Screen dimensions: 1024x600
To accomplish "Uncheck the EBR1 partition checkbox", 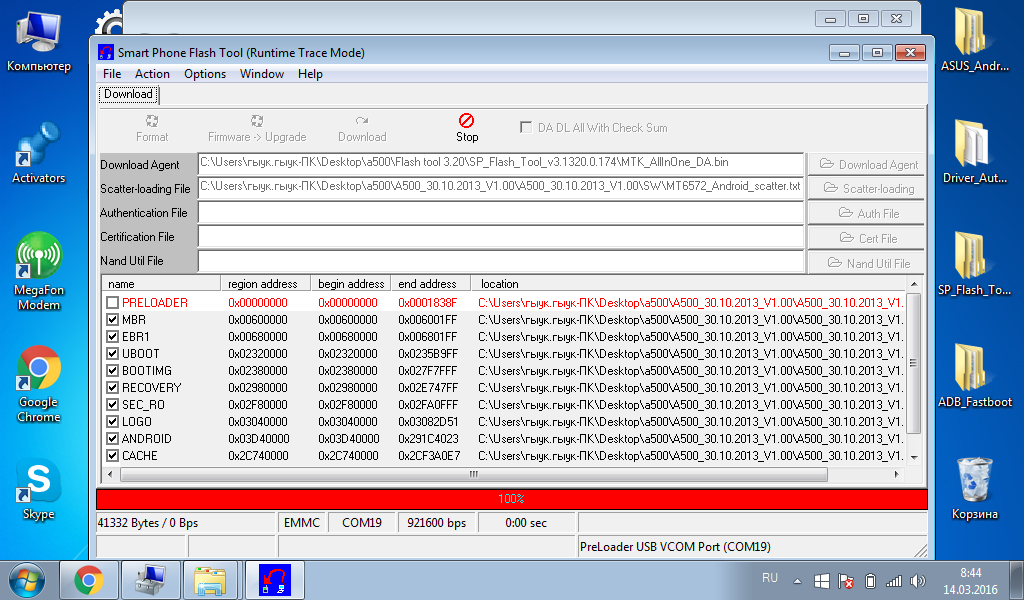I will 112,337.
